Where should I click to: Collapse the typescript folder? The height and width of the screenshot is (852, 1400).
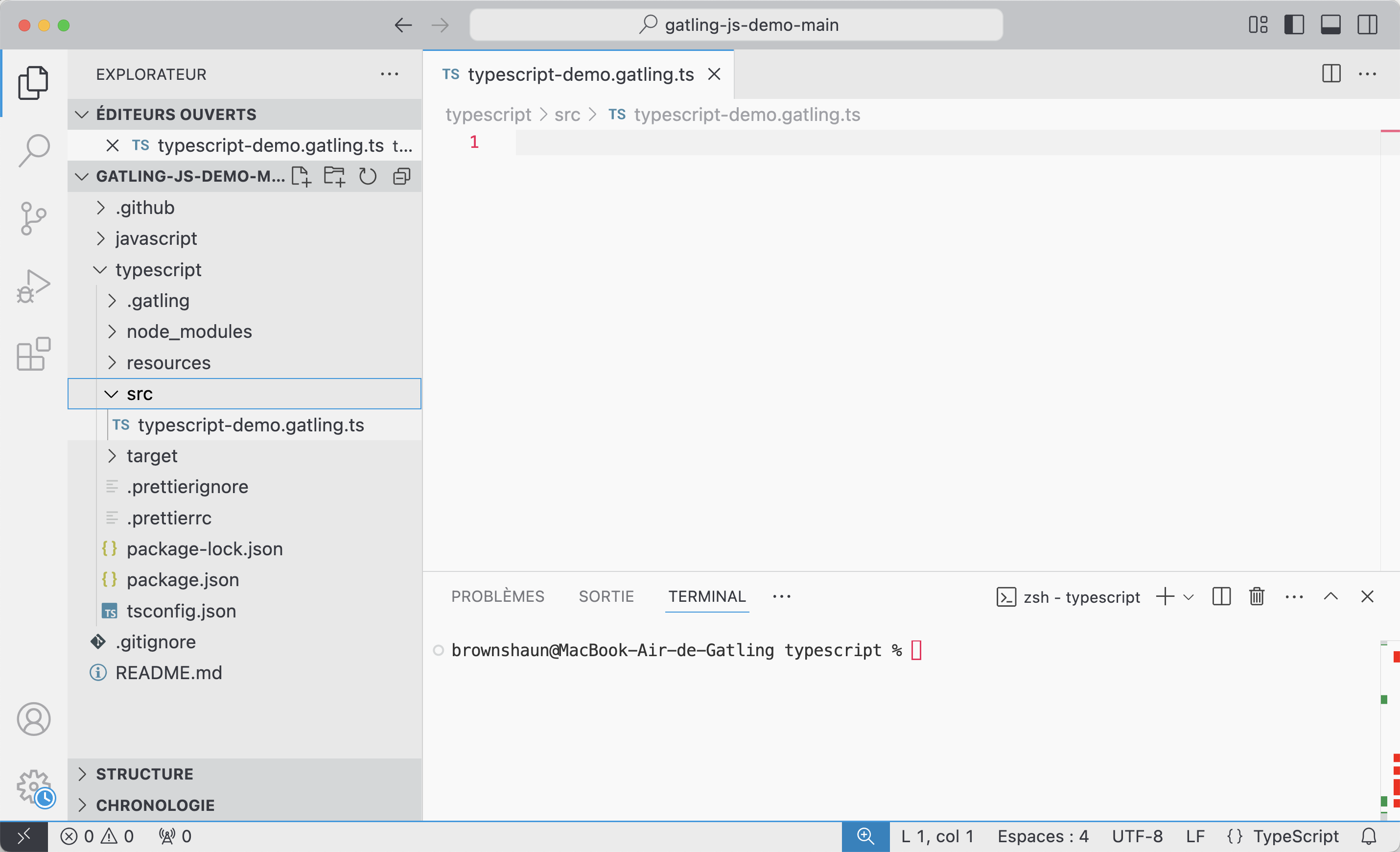click(244, 269)
